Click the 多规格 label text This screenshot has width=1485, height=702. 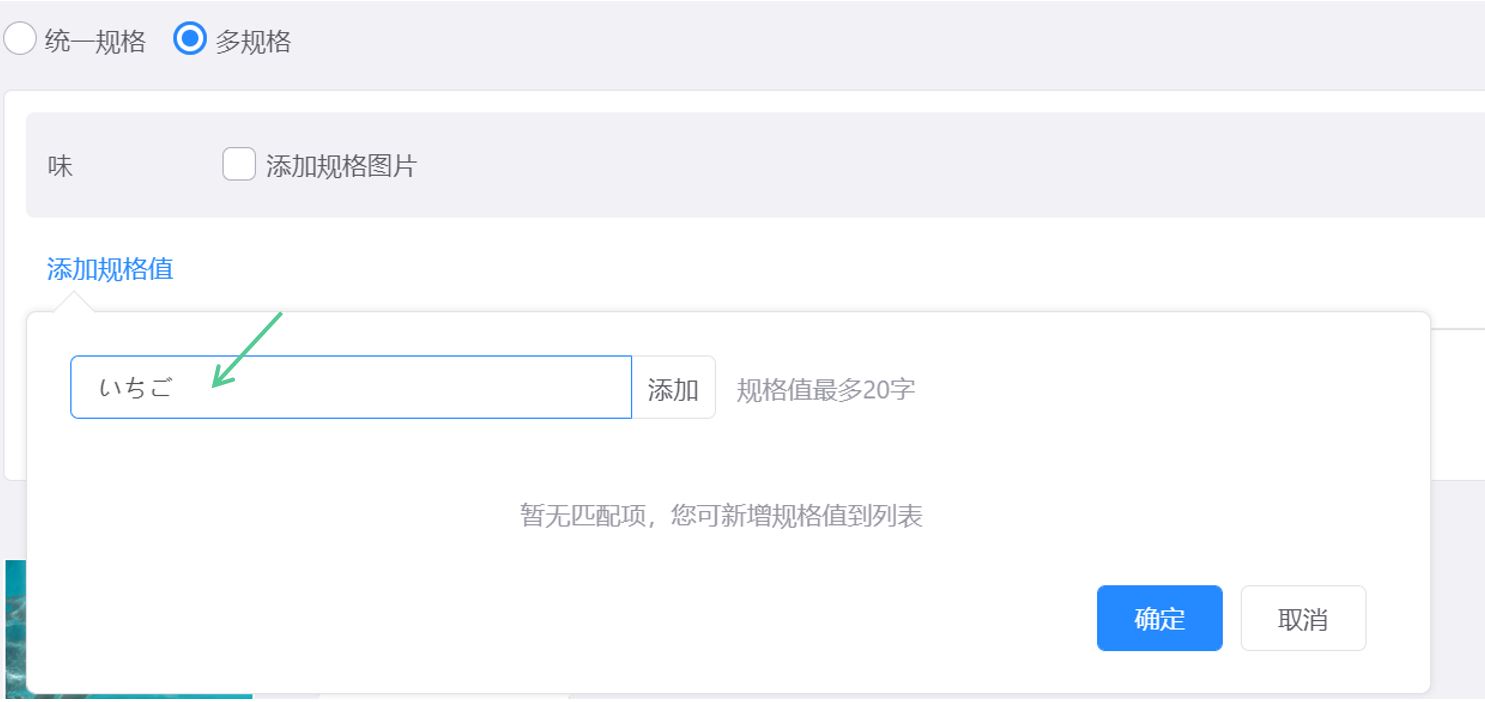point(253,41)
